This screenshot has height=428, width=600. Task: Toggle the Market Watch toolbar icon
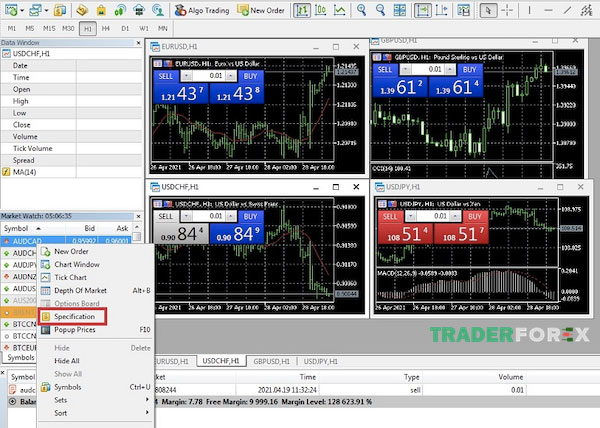(59, 10)
